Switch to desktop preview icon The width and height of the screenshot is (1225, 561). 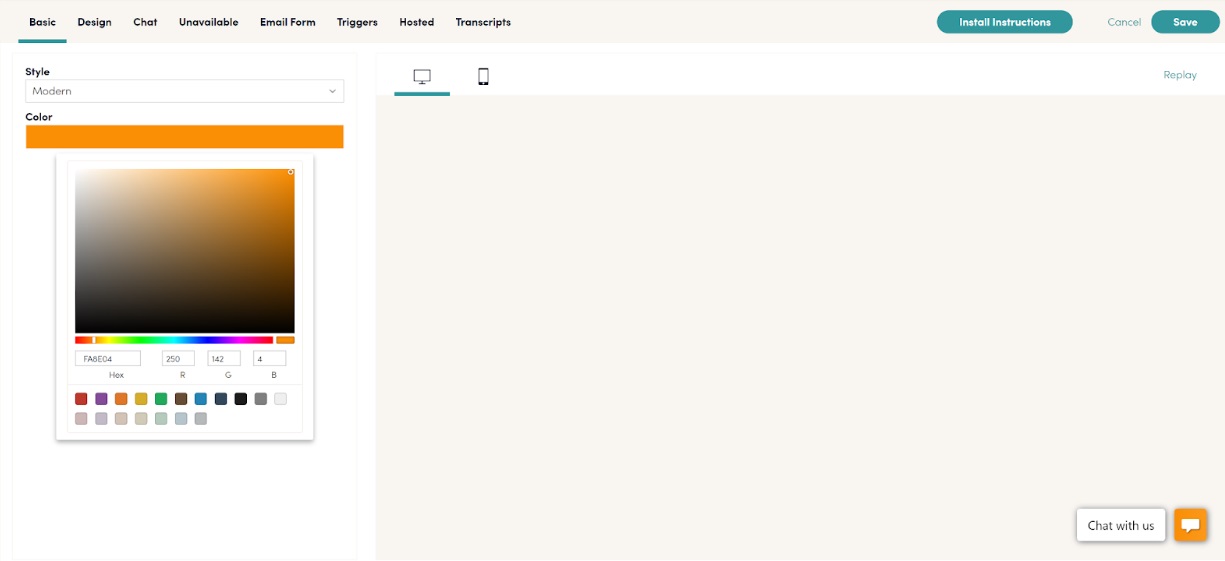coord(422,77)
